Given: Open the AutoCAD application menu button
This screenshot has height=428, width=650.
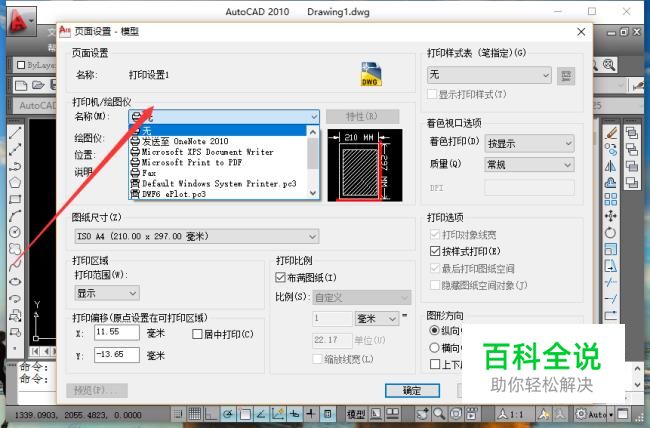Looking at the screenshot, I should point(21,20).
